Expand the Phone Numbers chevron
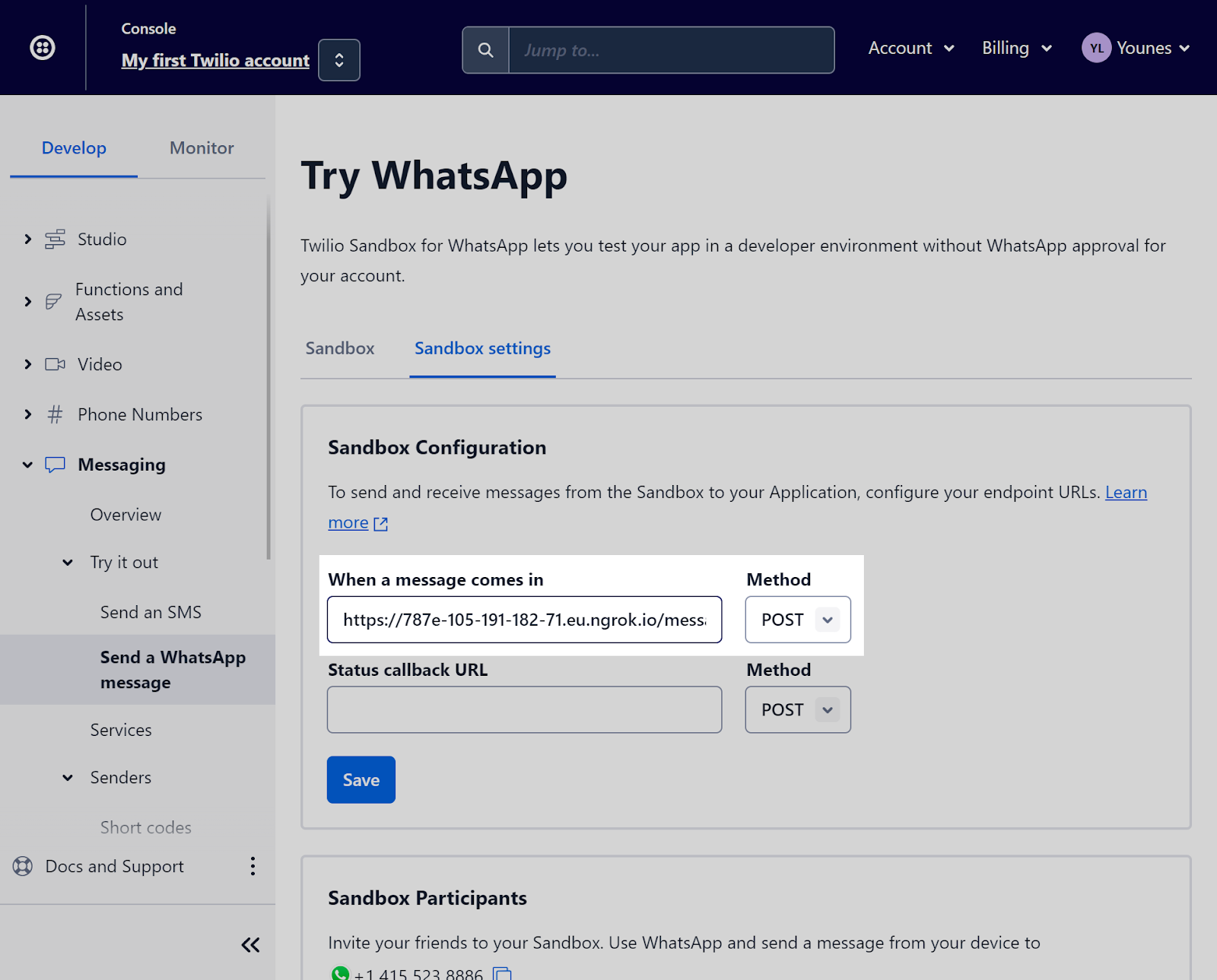1217x980 pixels. [28, 414]
